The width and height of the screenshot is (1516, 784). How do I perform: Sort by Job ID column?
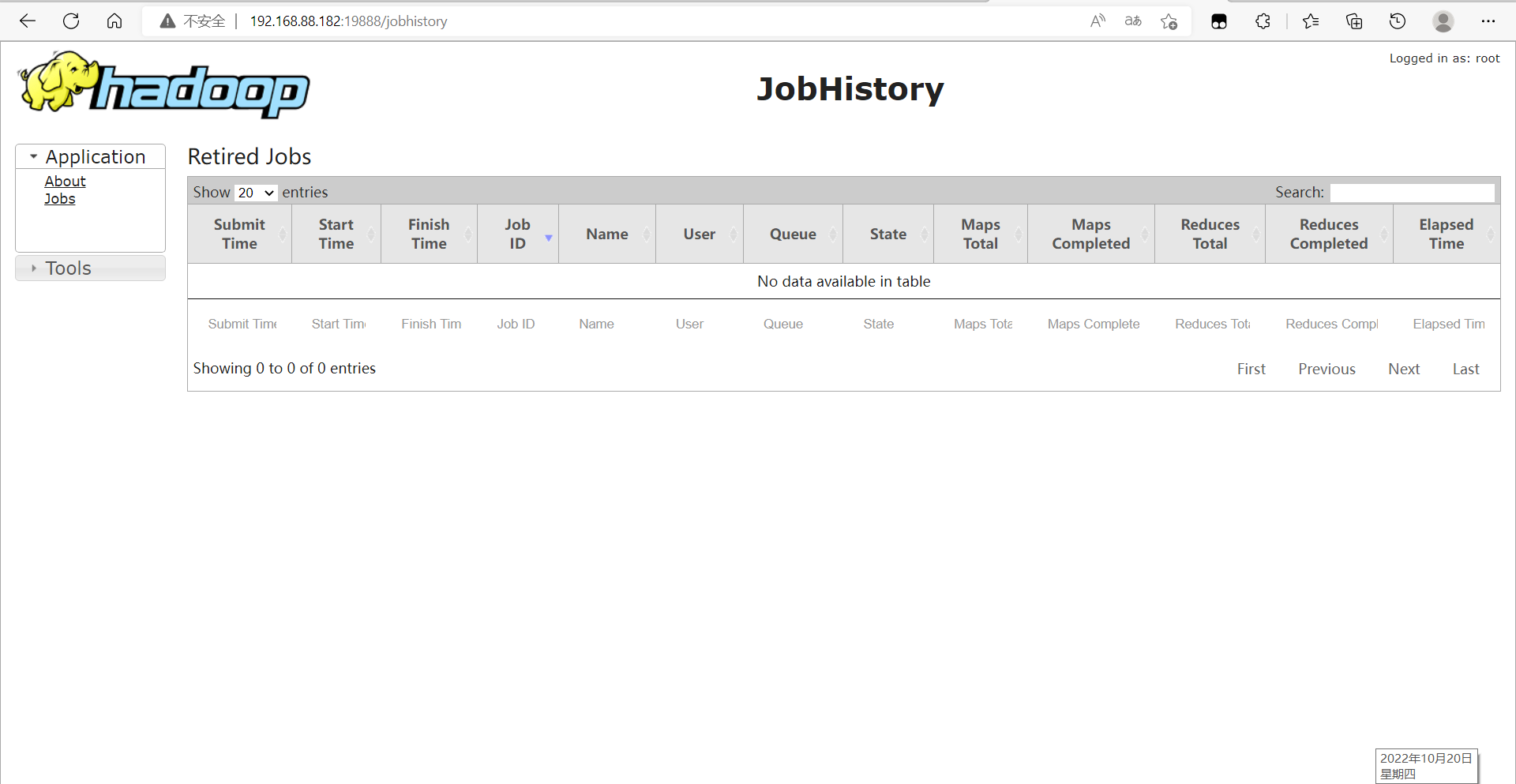click(518, 234)
